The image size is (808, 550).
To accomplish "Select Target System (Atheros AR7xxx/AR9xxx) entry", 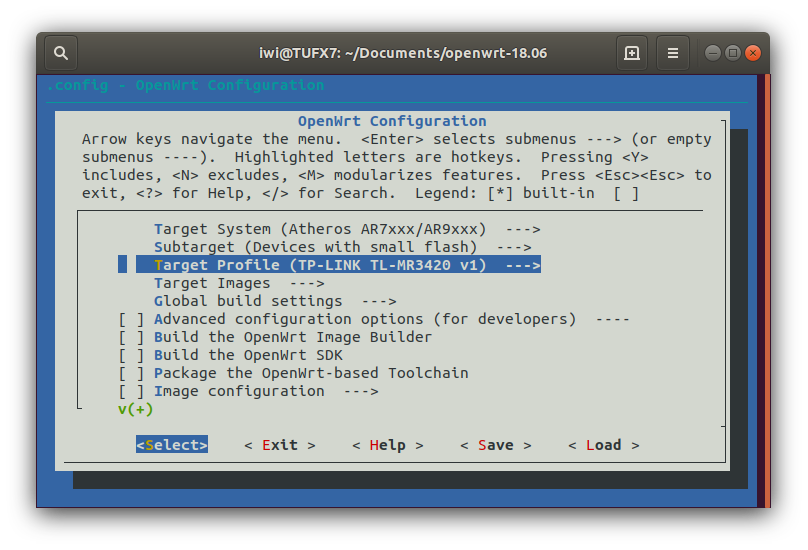I will point(347,229).
